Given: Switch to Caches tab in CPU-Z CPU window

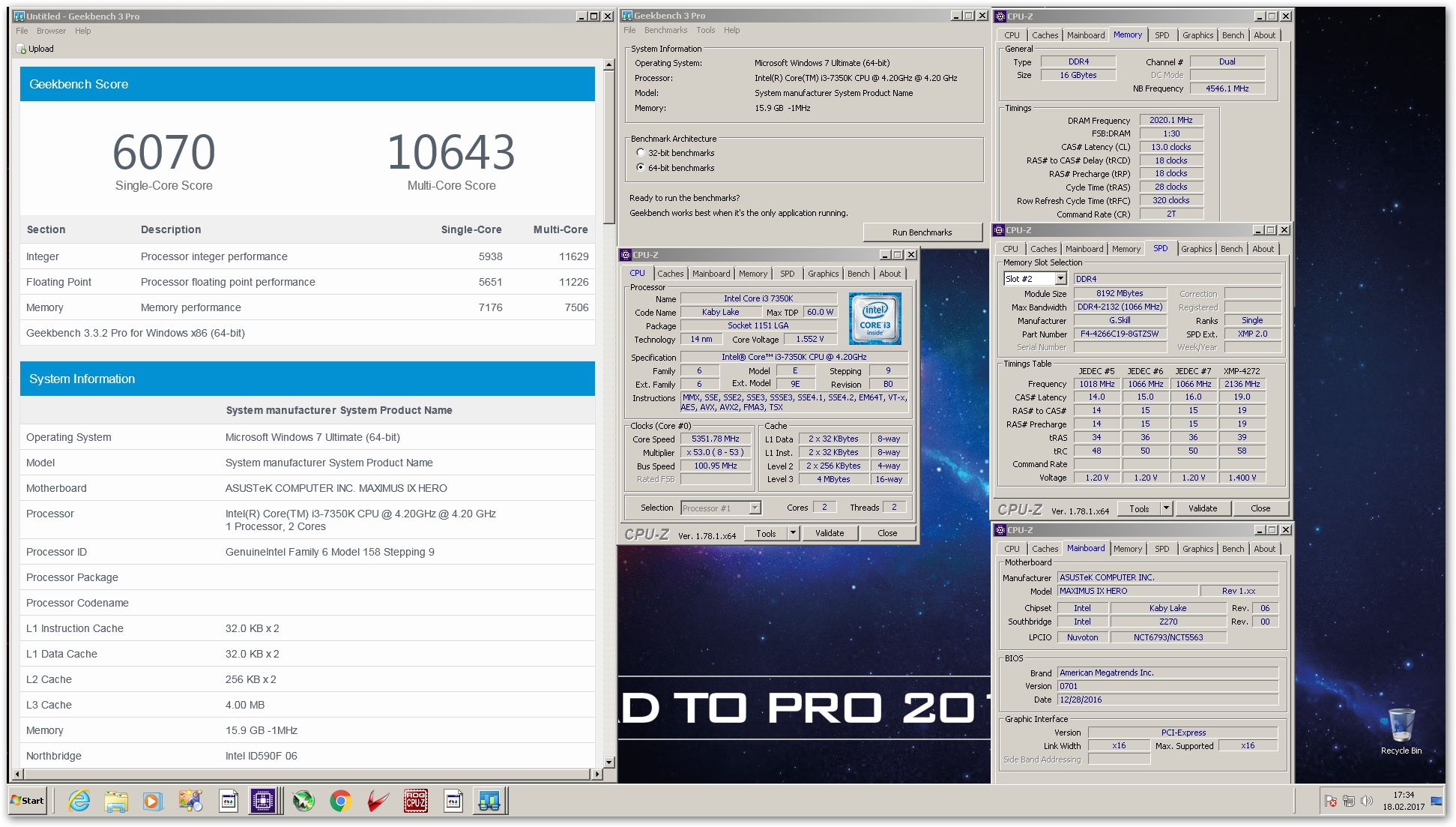Looking at the screenshot, I should [x=670, y=274].
